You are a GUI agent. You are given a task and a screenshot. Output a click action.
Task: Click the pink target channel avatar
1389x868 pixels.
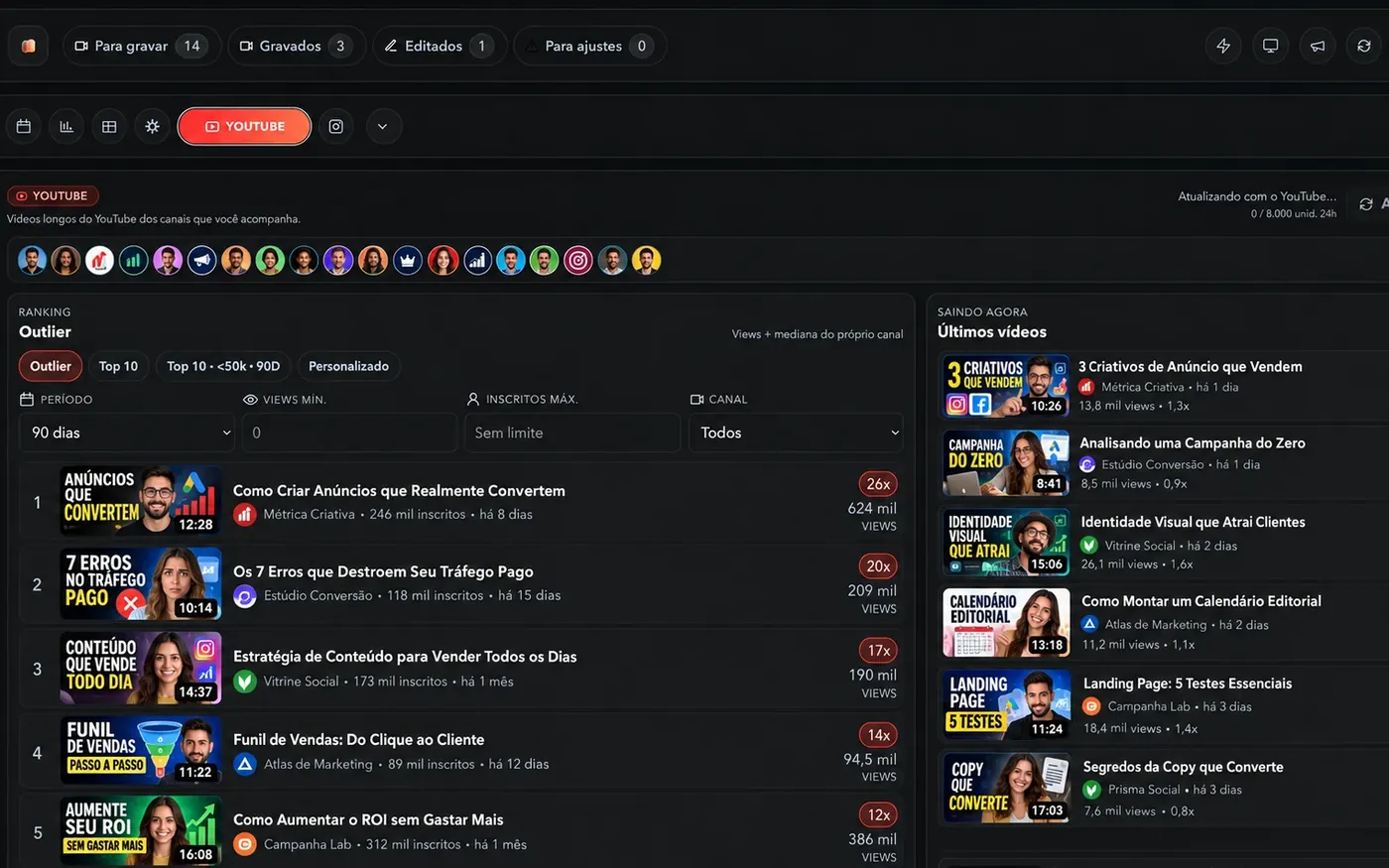point(578,260)
